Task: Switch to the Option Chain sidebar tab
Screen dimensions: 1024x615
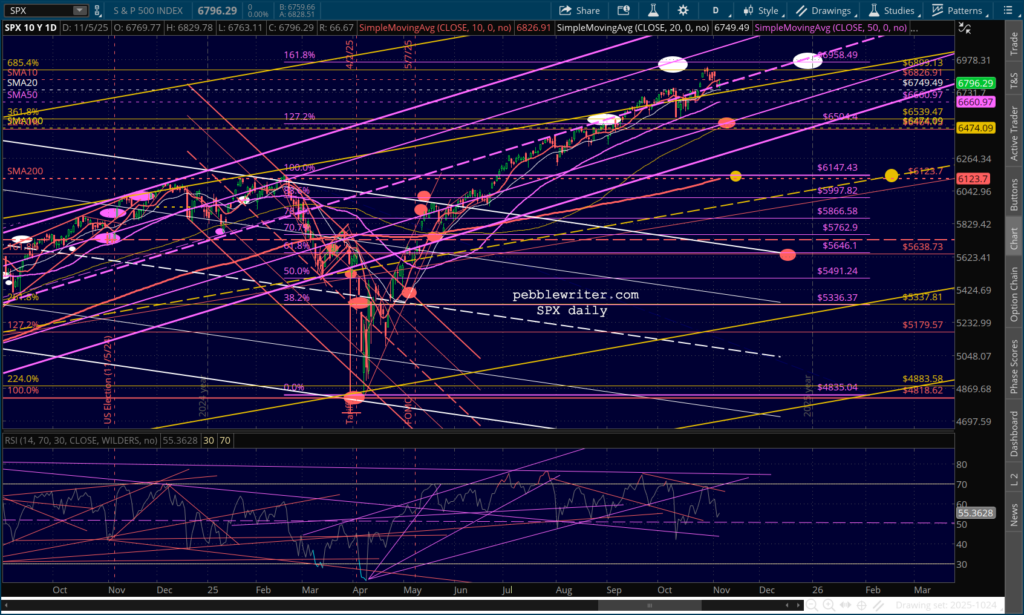Action: click(x=1012, y=293)
